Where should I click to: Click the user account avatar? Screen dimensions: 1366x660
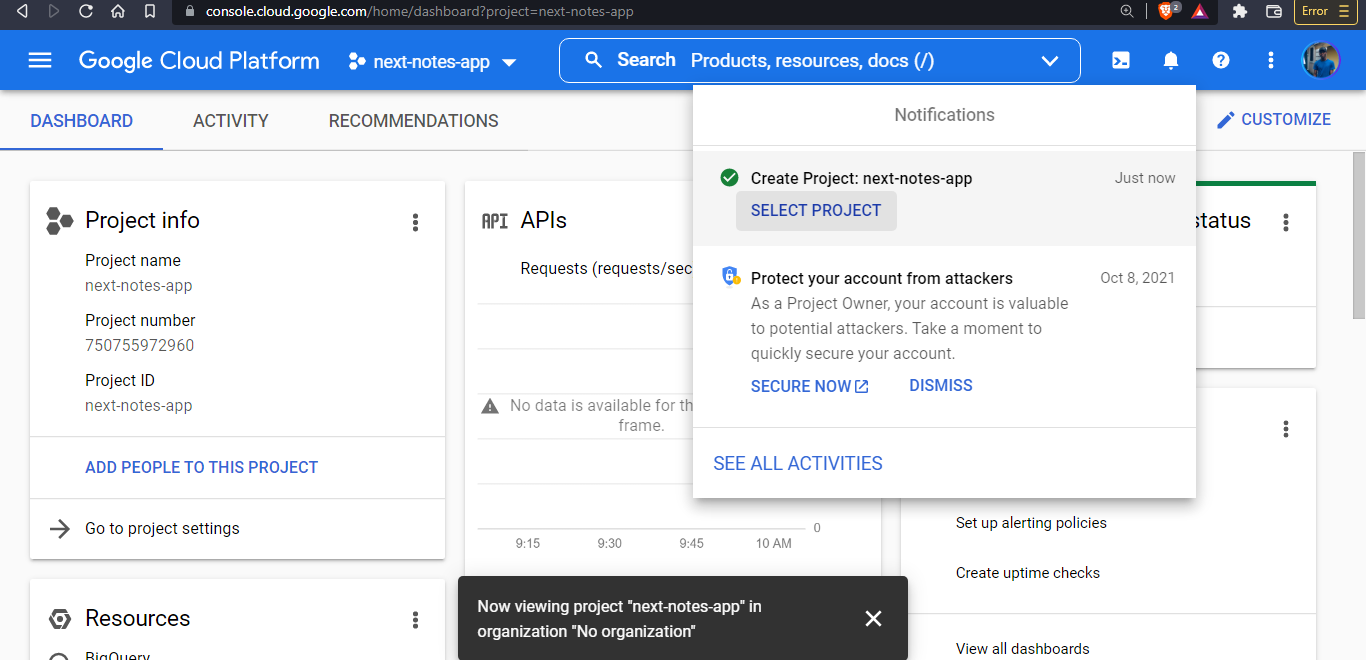point(1320,61)
